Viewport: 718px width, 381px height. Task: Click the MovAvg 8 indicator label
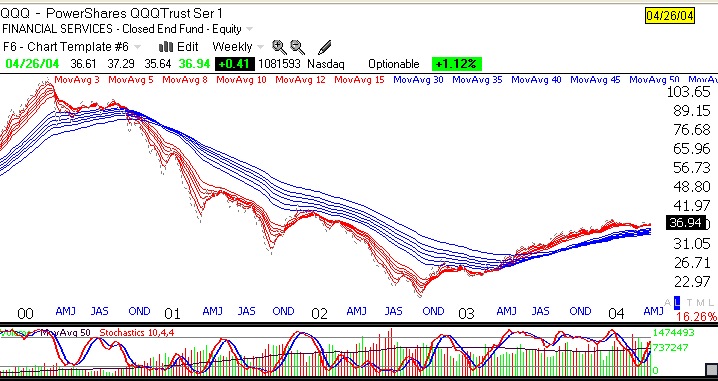[x=185, y=80]
